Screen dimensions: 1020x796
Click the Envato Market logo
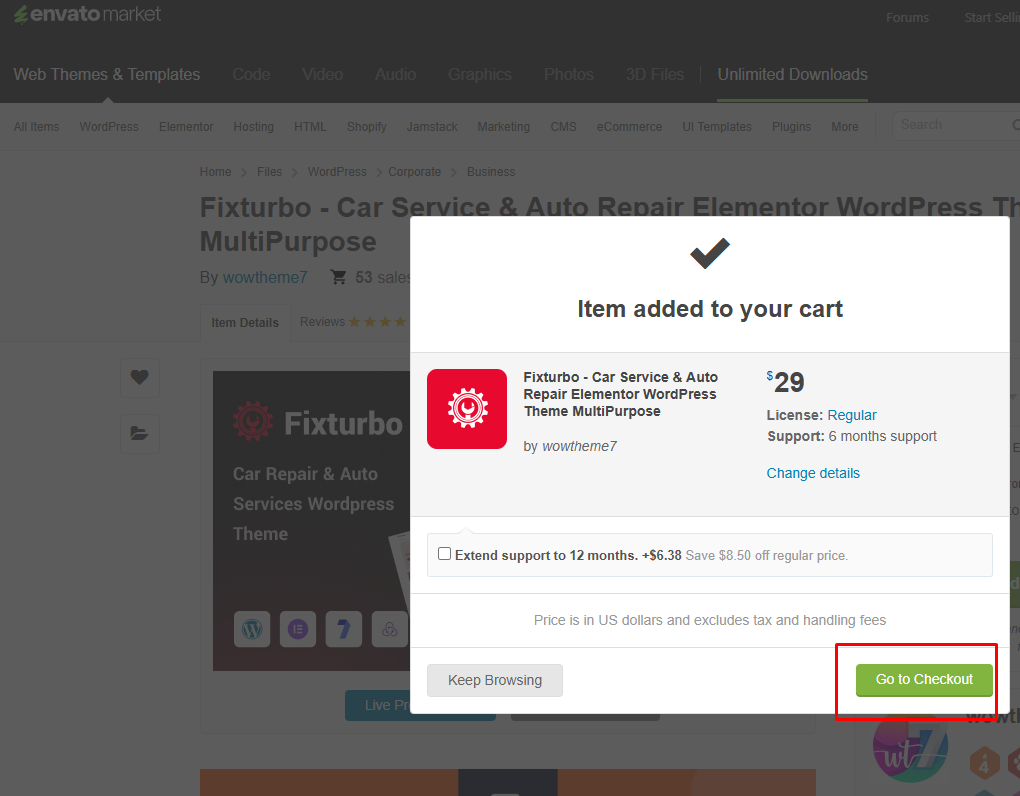pos(87,14)
